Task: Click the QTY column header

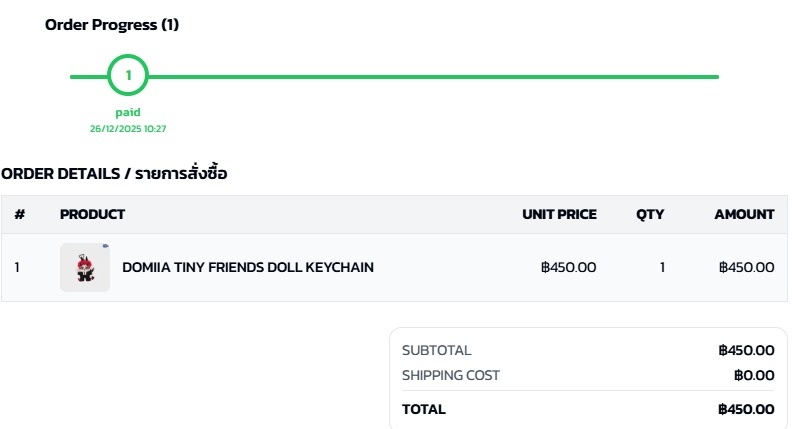Action: (x=650, y=214)
